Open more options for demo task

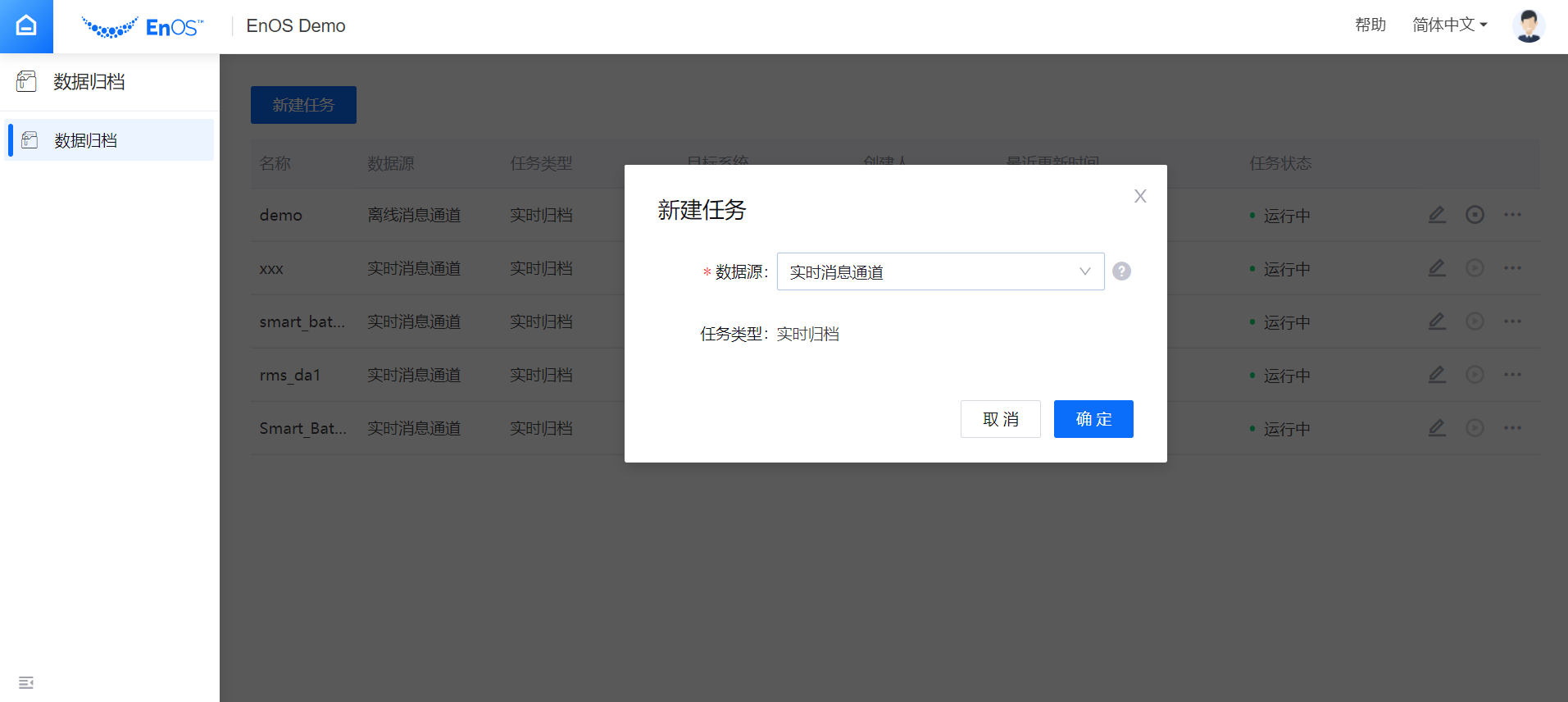(x=1512, y=215)
